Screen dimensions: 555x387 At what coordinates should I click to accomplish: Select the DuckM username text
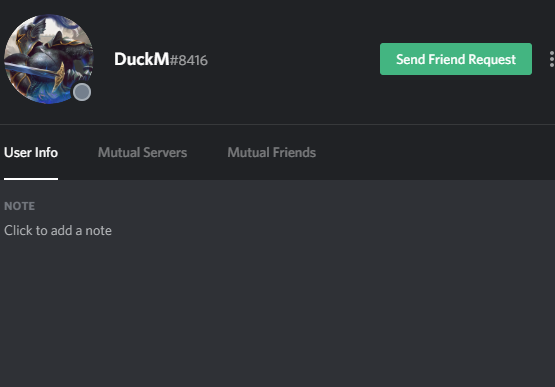coord(142,59)
